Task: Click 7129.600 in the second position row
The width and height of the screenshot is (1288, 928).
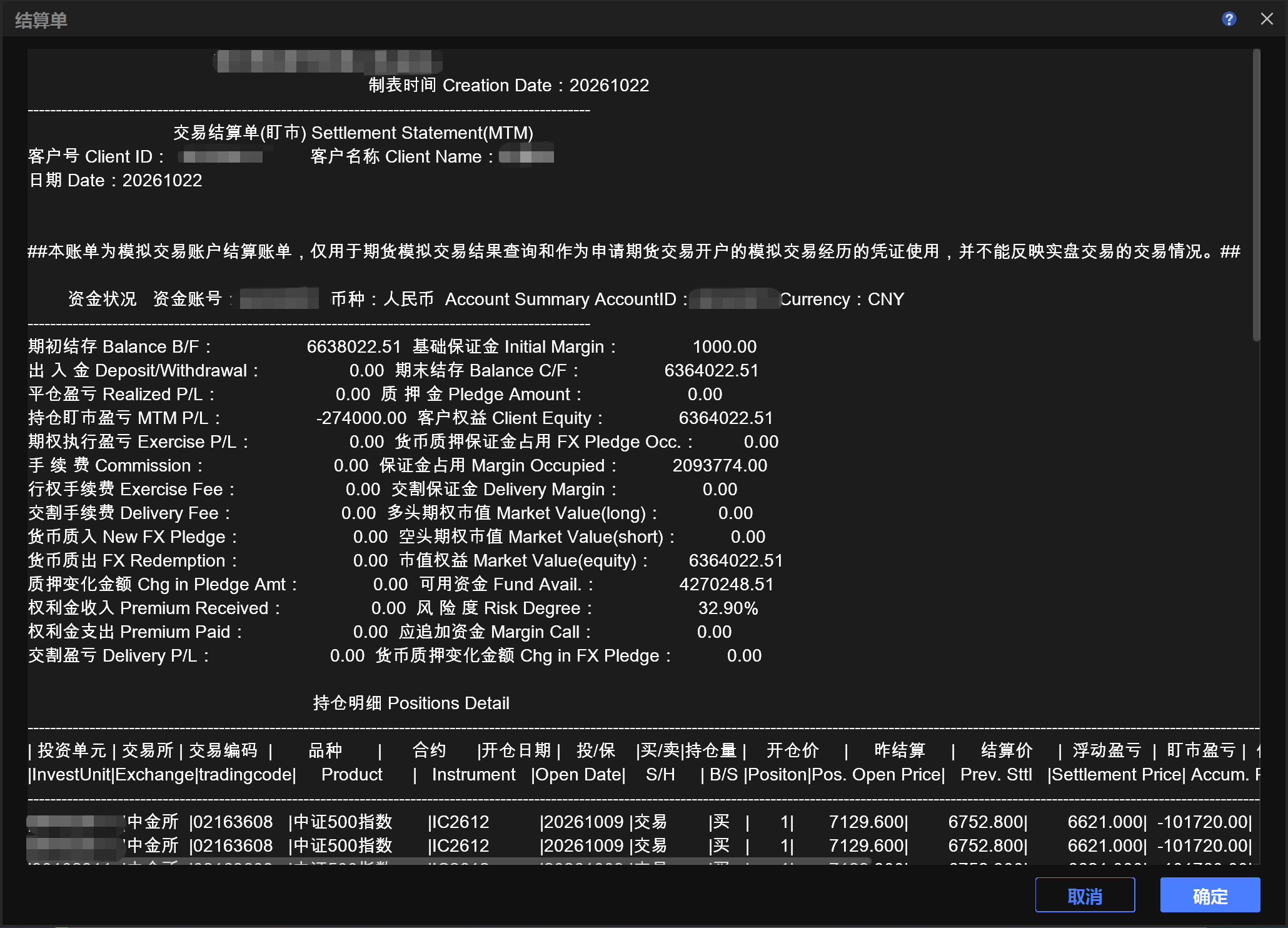Action: (867, 845)
